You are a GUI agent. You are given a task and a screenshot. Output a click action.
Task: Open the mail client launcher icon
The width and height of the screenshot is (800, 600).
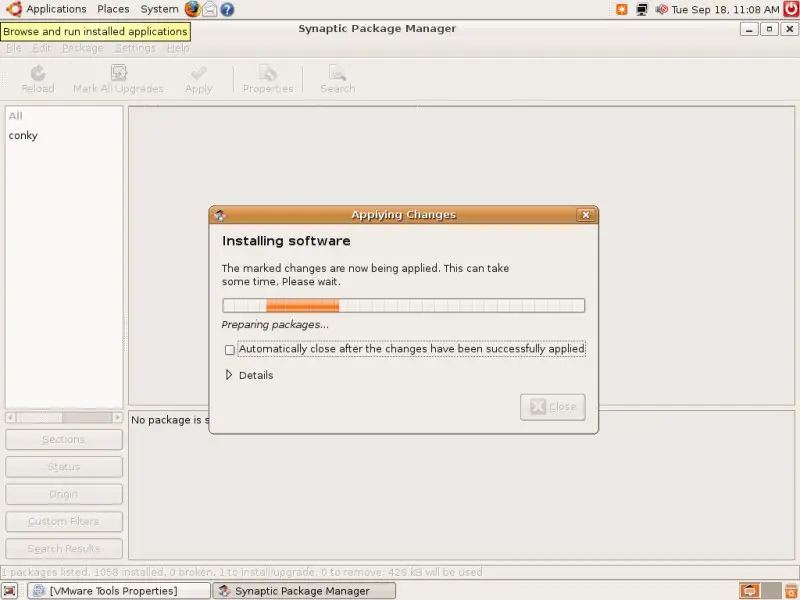click(210, 9)
